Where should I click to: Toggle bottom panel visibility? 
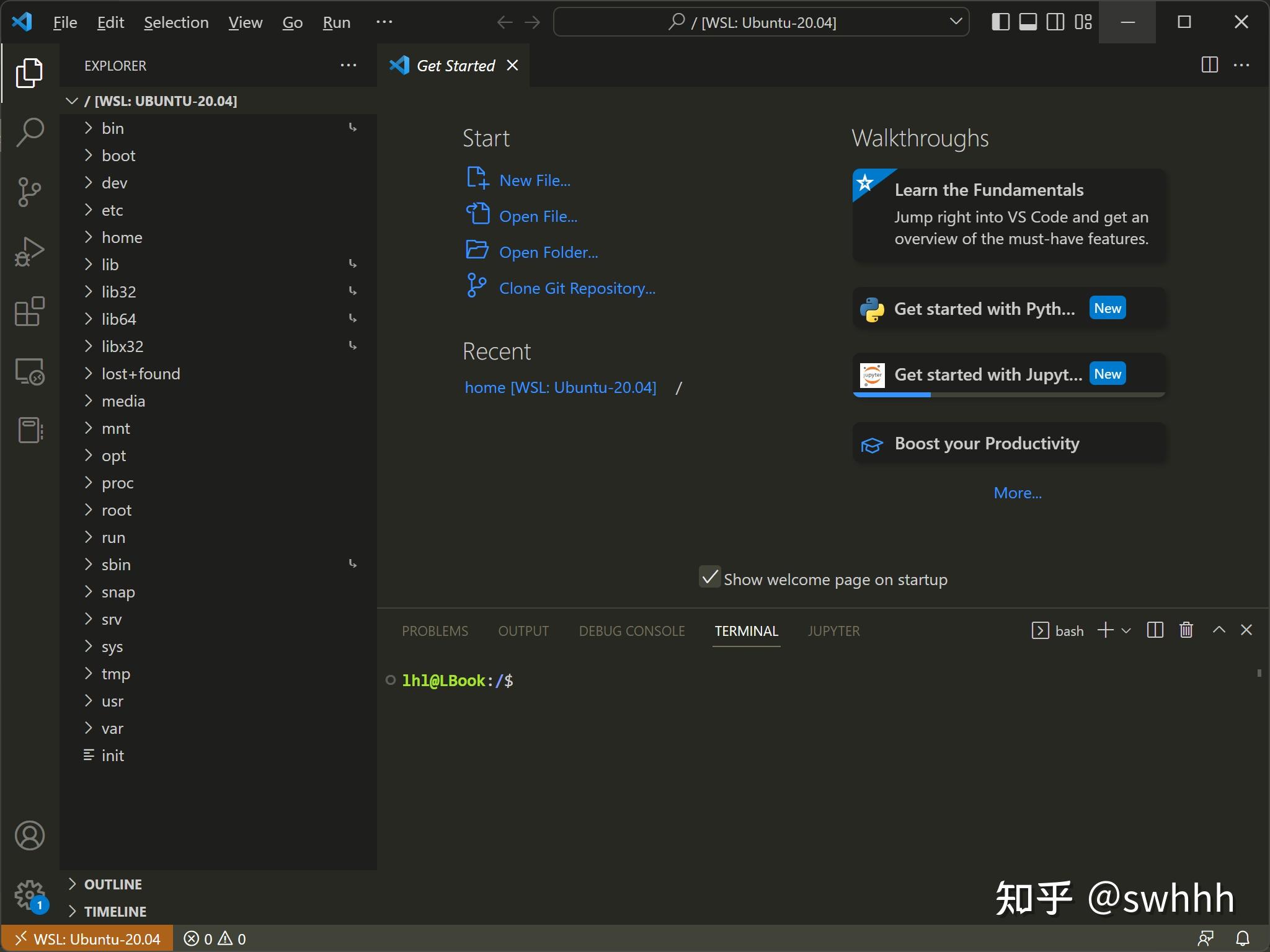pos(1028,22)
